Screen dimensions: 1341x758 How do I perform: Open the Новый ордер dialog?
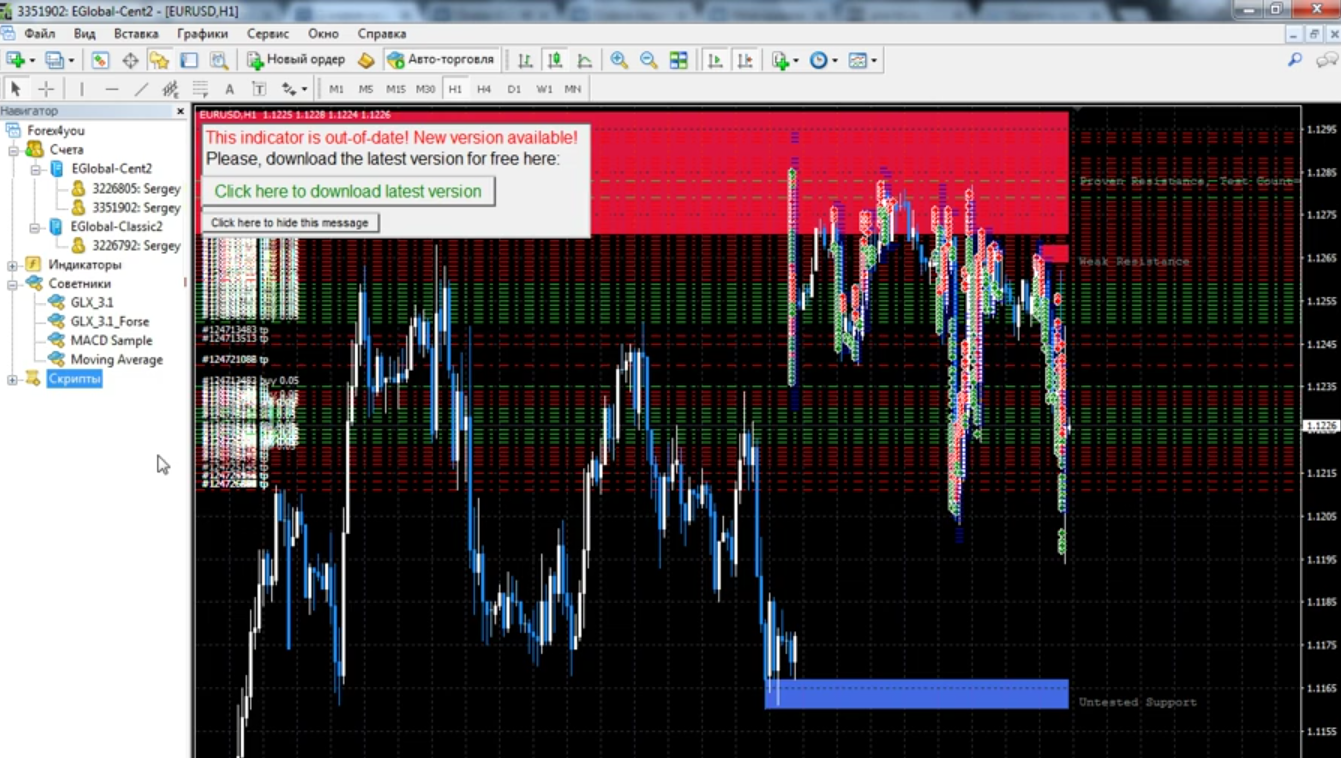coord(296,60)
